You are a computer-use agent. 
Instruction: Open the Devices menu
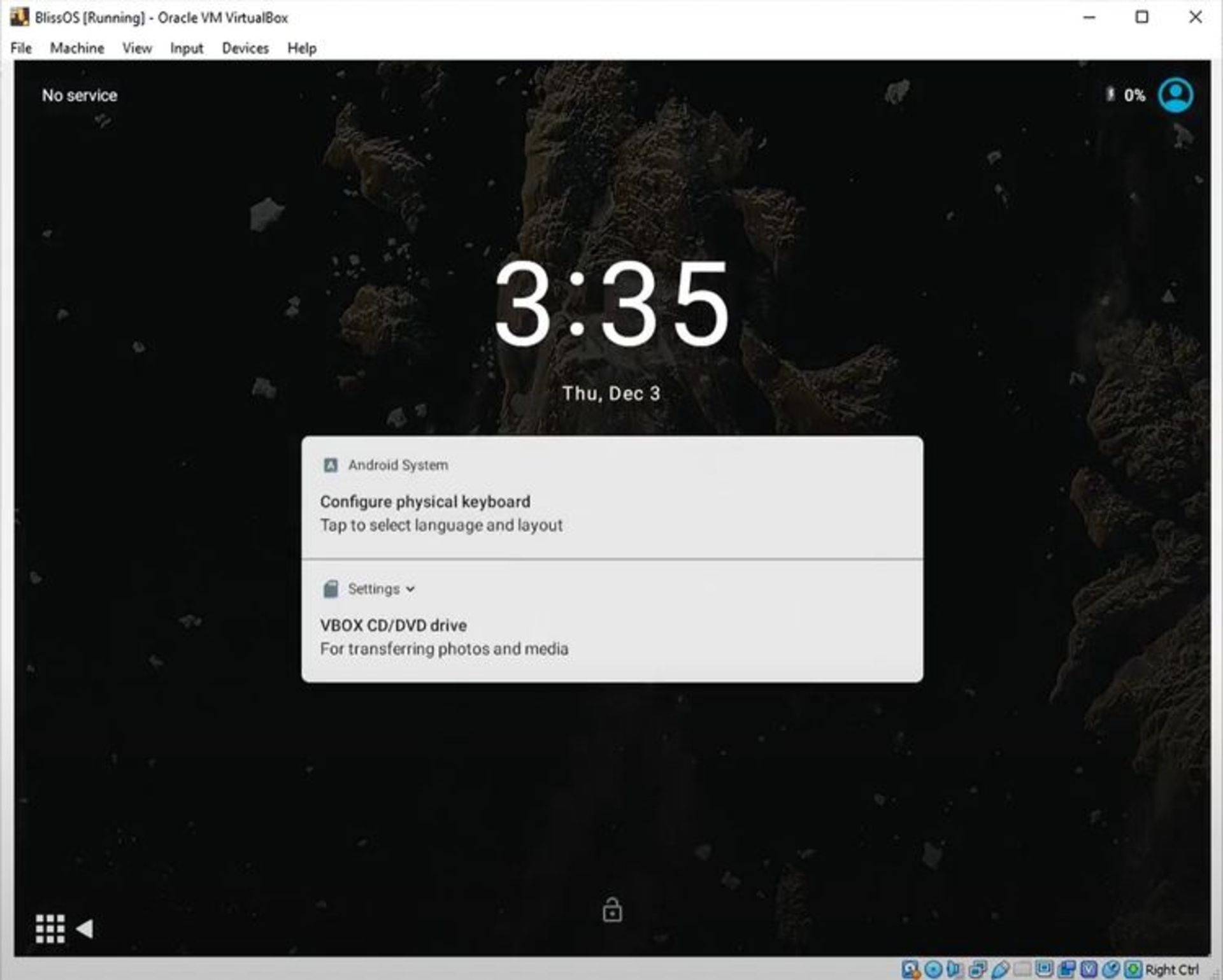click(245, 48)
